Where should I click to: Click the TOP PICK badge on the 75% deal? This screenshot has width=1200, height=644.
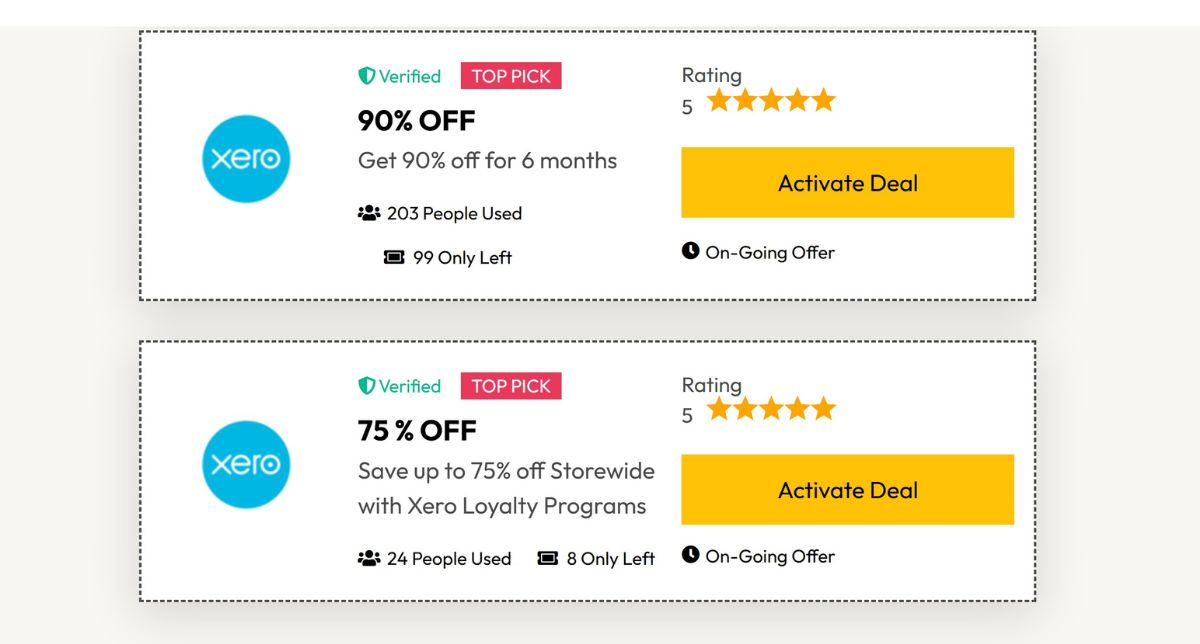(x=511, y=386)
